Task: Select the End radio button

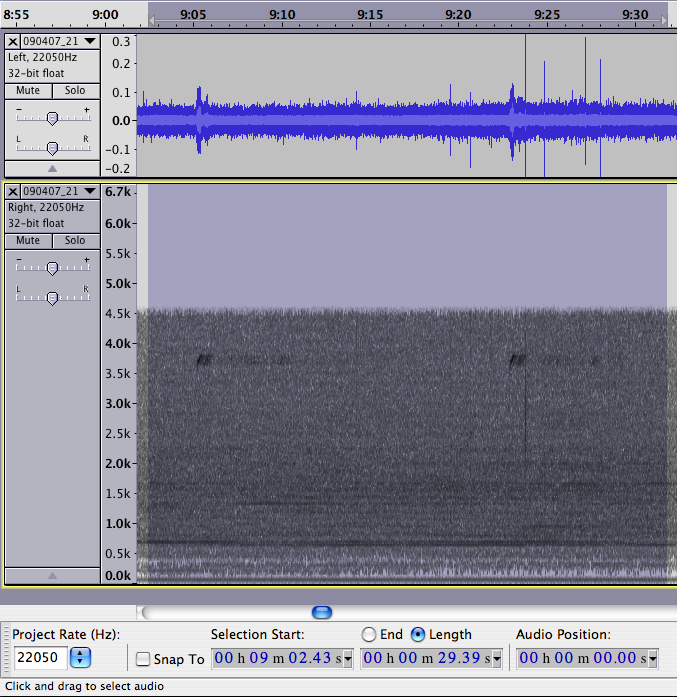Action: [x=369, y=634]
